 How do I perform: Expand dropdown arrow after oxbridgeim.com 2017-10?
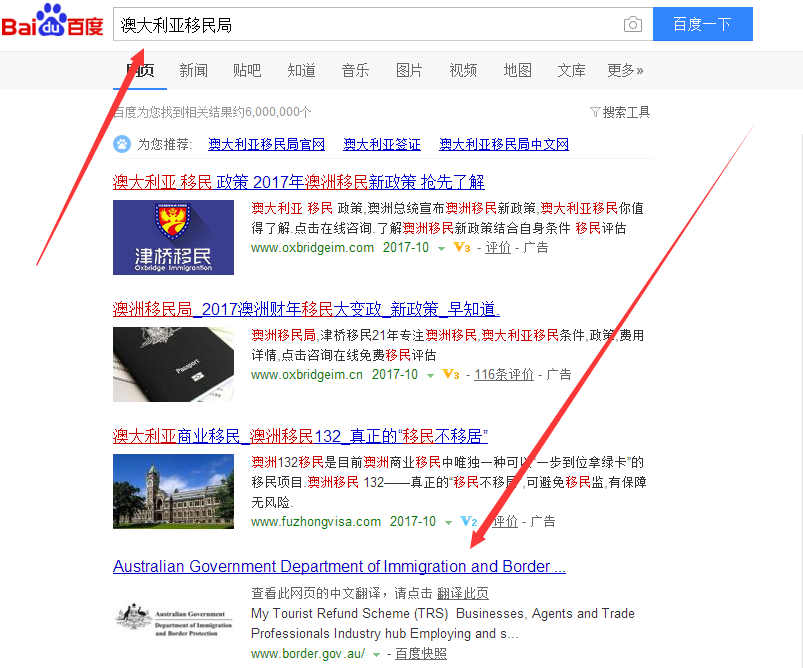(x=441, y=248)
